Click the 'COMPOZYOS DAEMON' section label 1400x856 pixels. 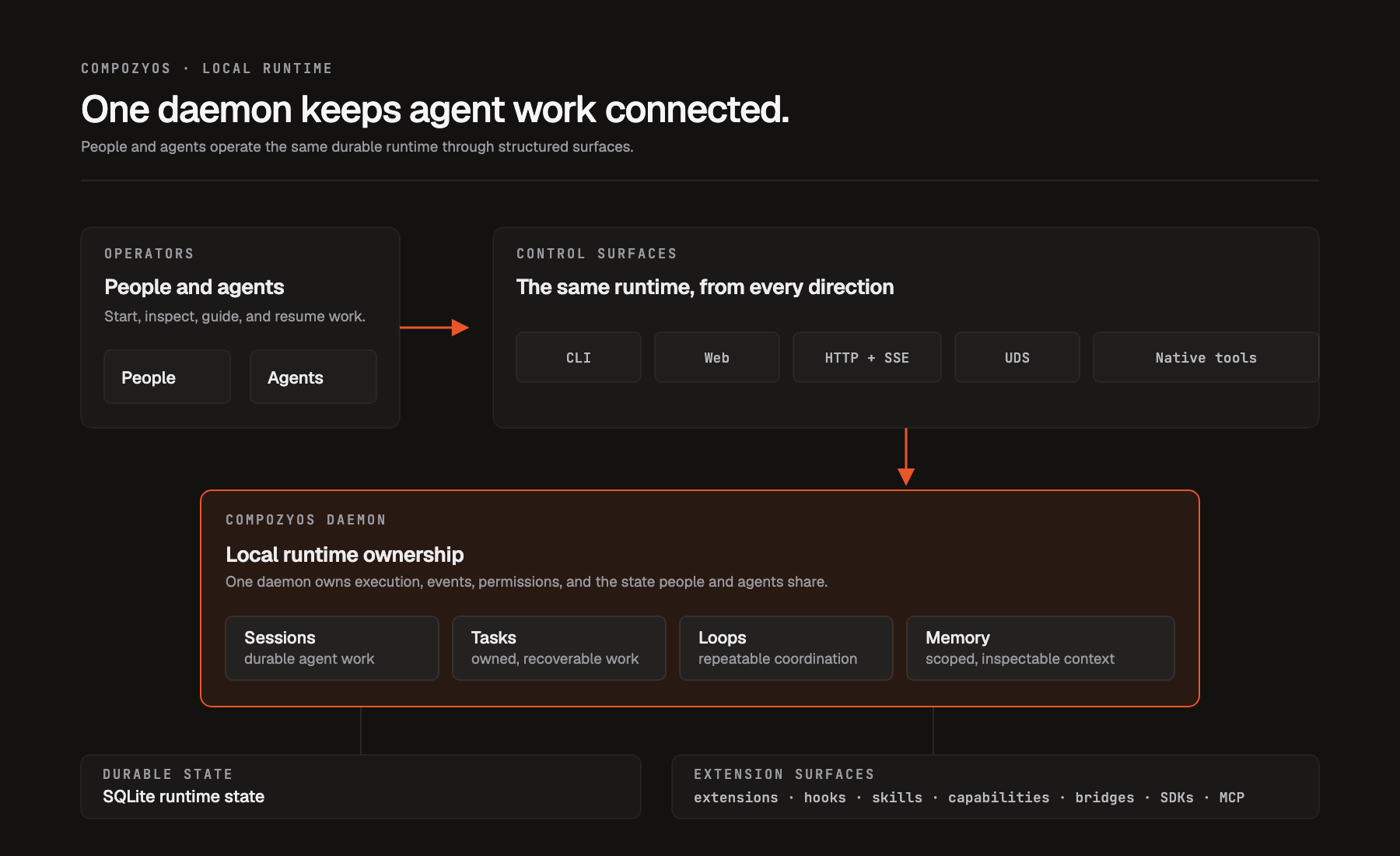click(x=306, y=520)
